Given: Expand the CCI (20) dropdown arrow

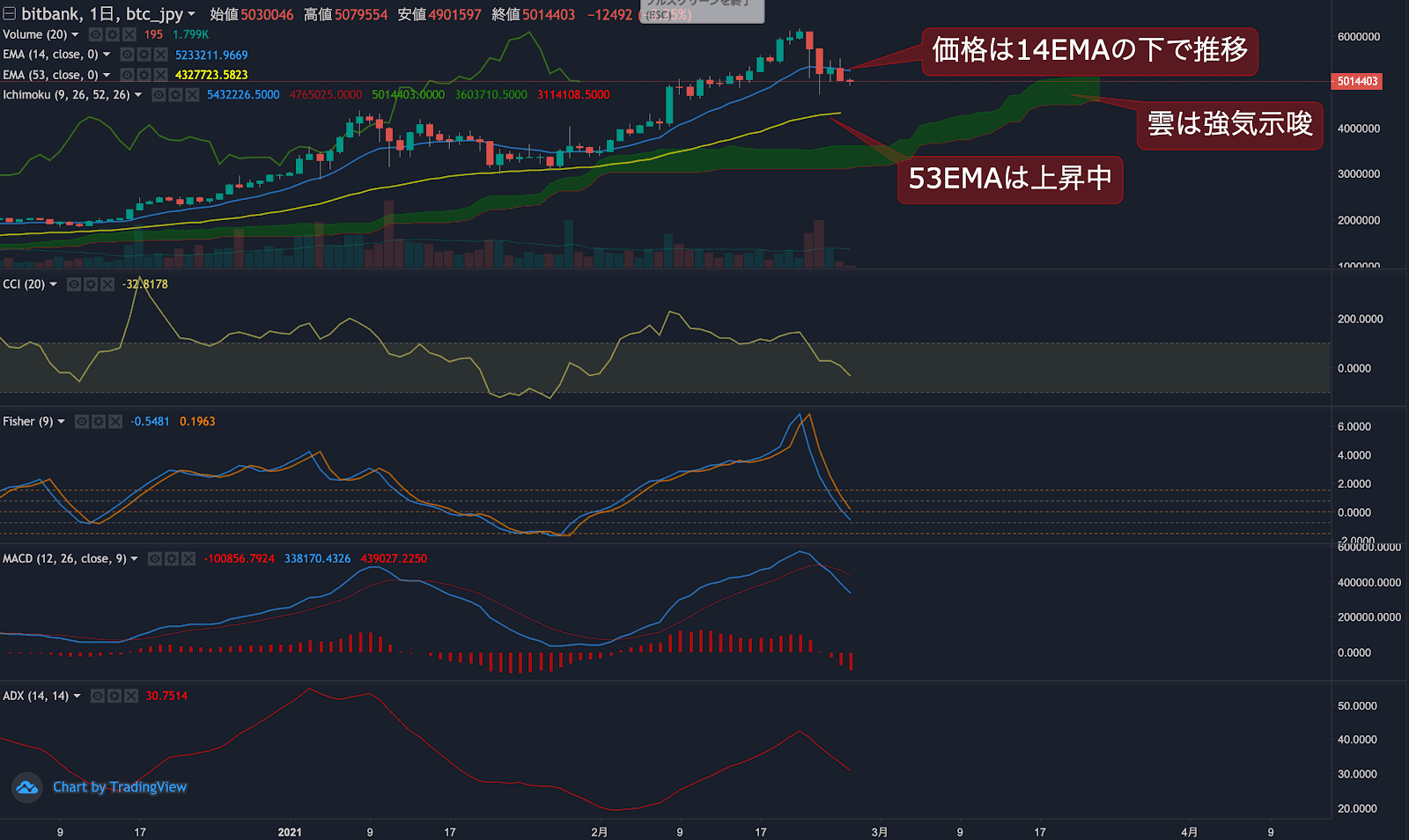Looking at the screenshot, I should pos(53,284).
